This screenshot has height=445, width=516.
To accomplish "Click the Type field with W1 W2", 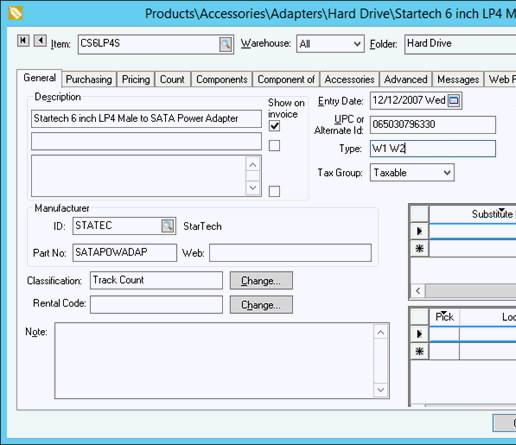I will [433, 149].
